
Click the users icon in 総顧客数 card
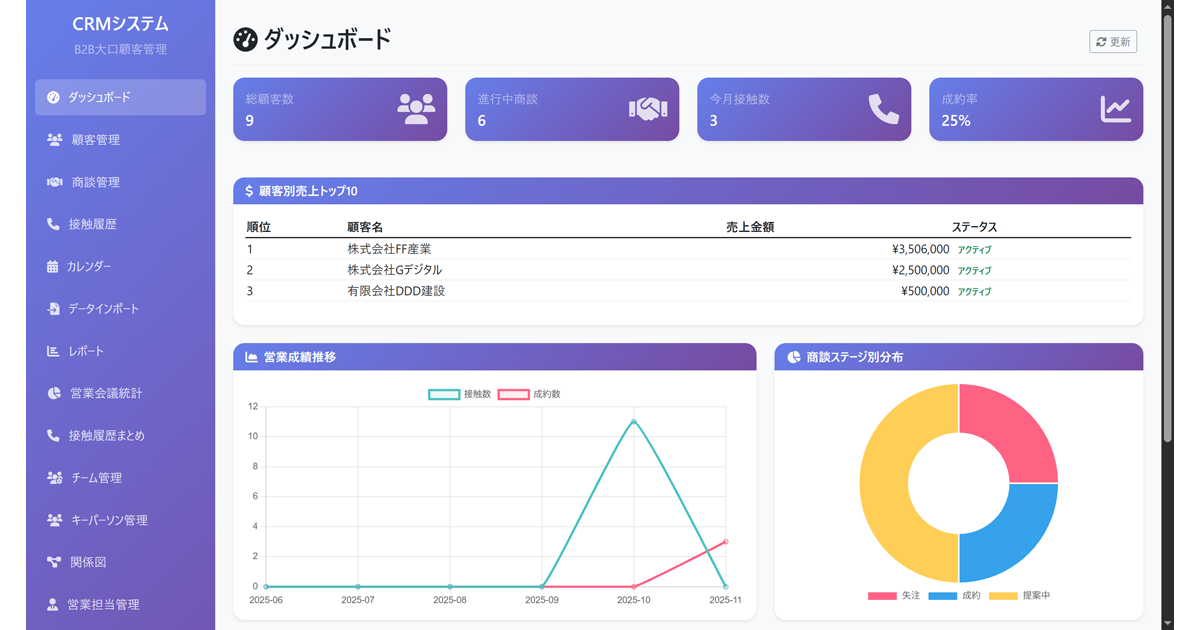tap(416, 109)
